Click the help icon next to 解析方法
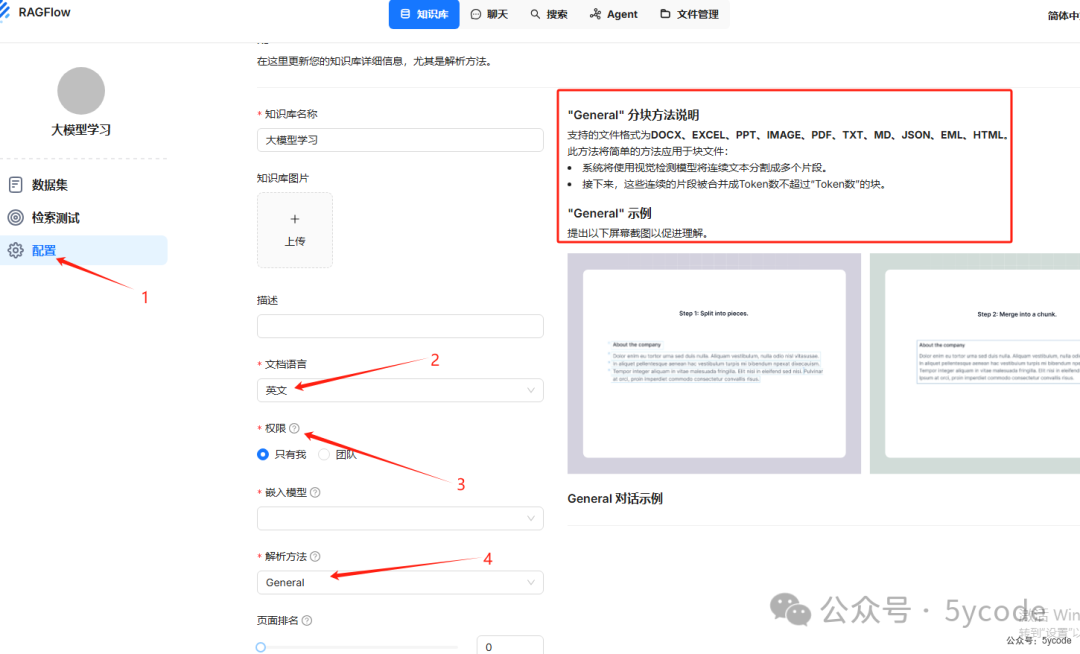Image resolution: width=1080 pixels, height=654 pixels. (x=315, y=556)
